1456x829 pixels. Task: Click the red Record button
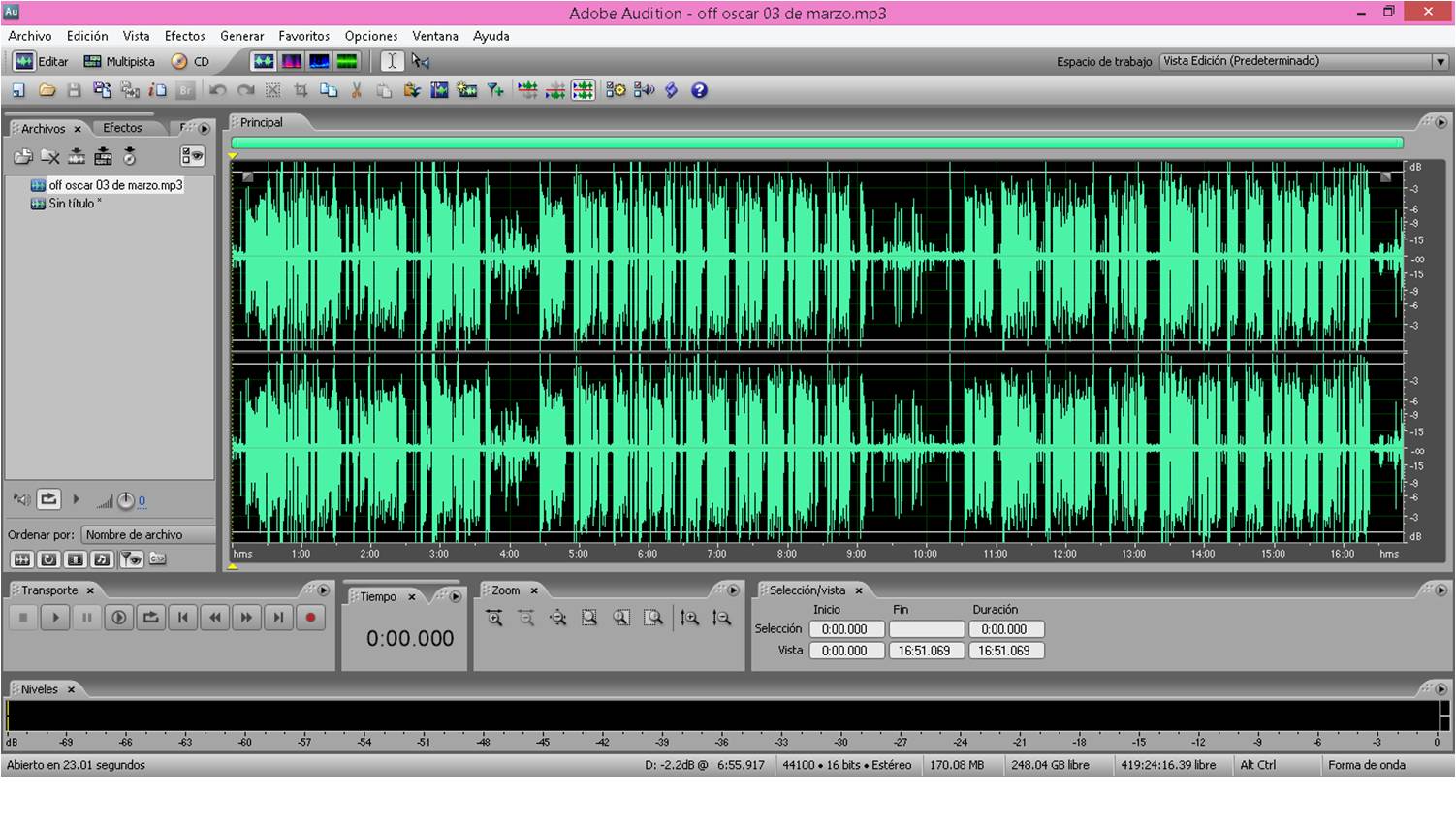click(310, 618)
